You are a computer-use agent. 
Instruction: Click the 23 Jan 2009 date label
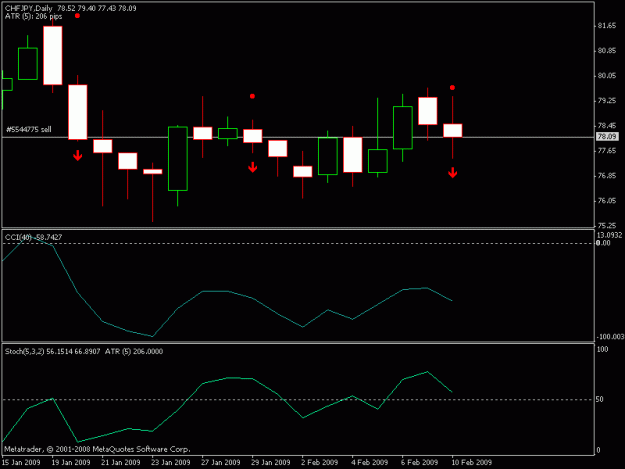171,463
